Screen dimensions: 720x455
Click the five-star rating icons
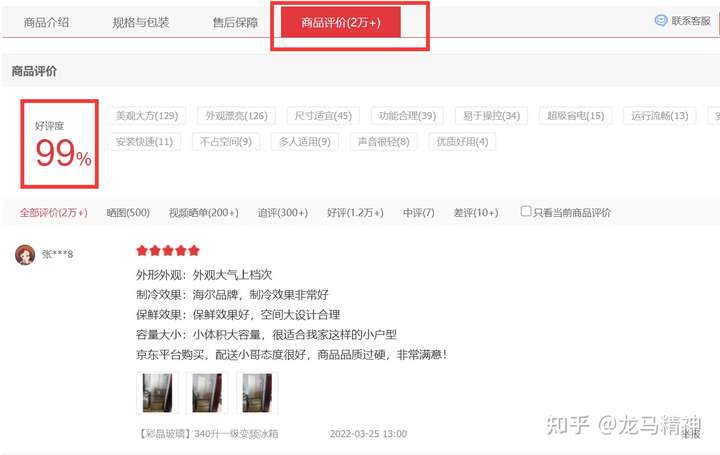pyautogui.click(x=168, y=250)
